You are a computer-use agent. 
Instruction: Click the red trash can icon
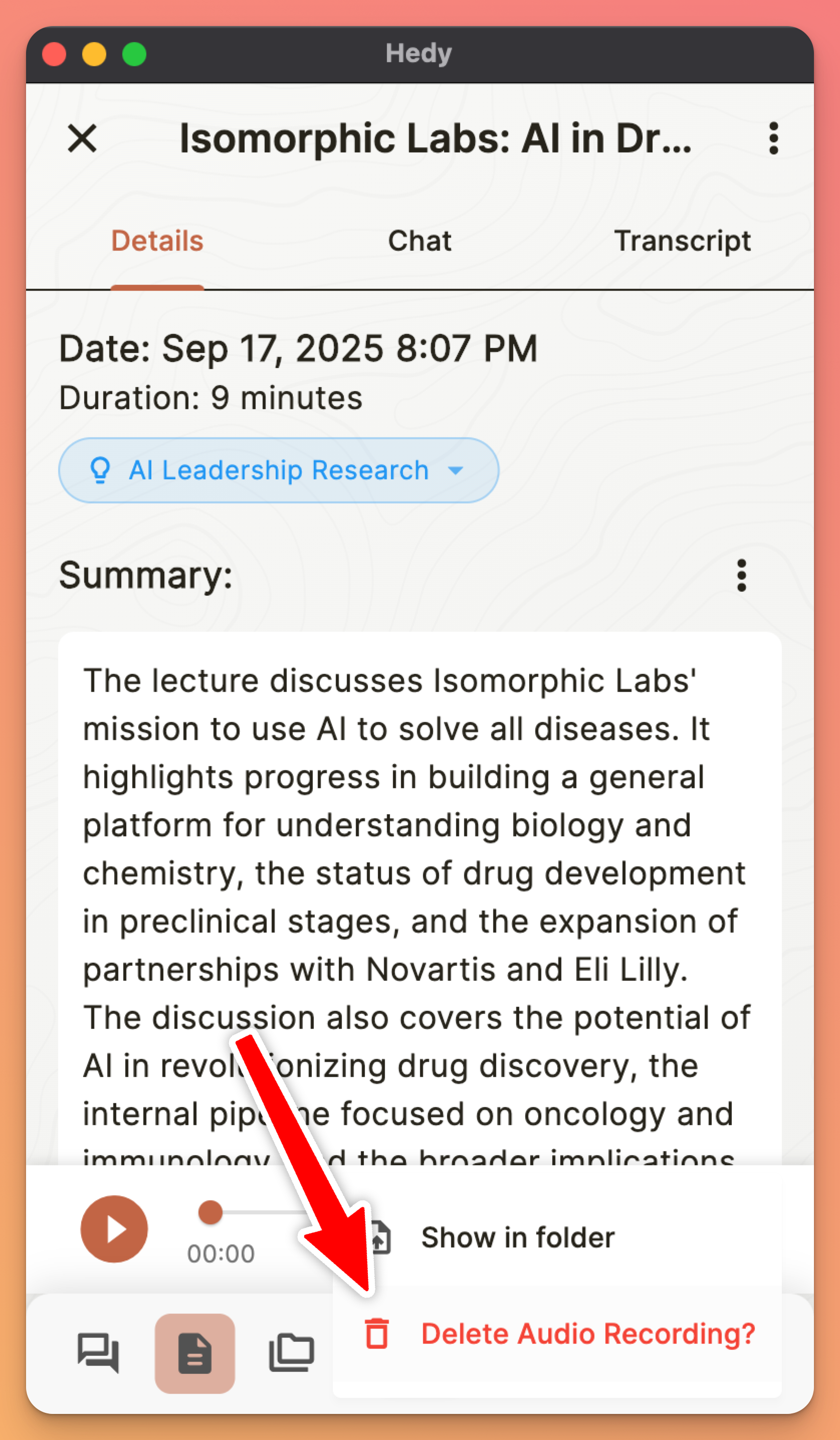377,1334
